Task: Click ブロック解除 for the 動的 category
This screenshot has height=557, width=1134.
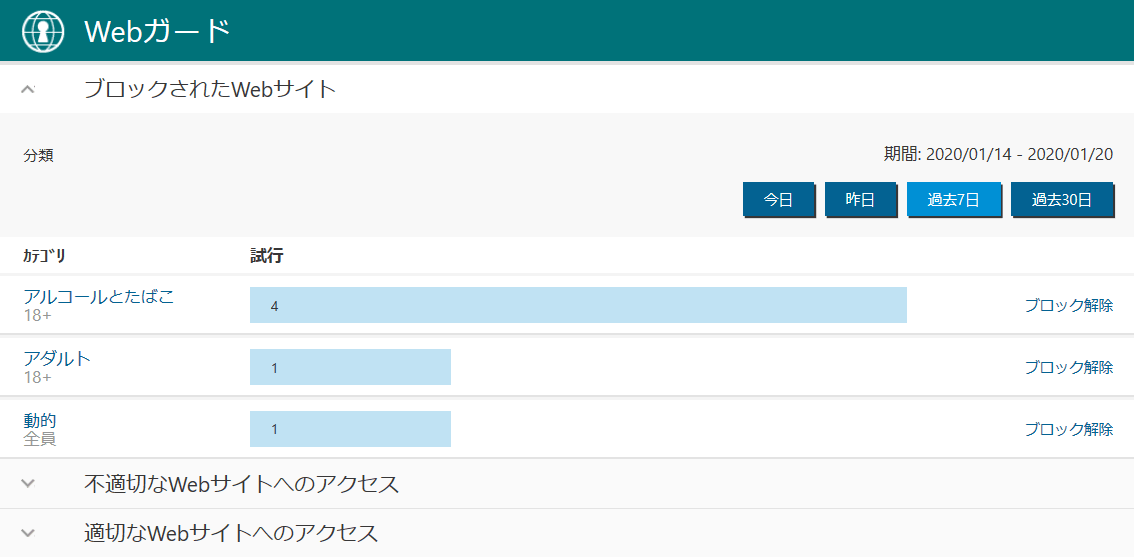Action: click(x=1068, y=429)
